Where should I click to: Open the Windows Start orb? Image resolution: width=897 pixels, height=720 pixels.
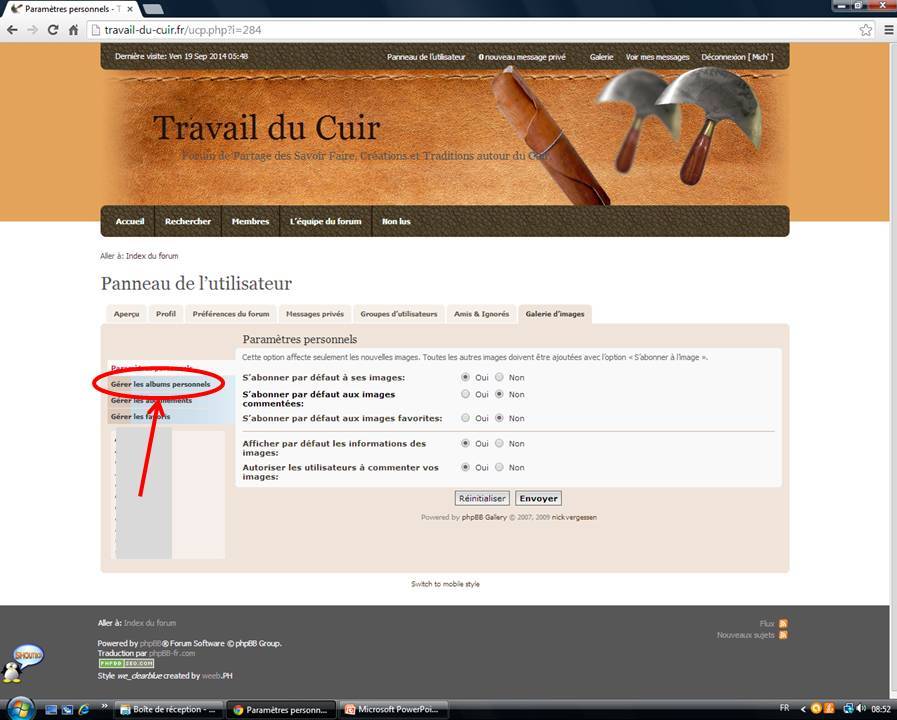coord(20,707)
